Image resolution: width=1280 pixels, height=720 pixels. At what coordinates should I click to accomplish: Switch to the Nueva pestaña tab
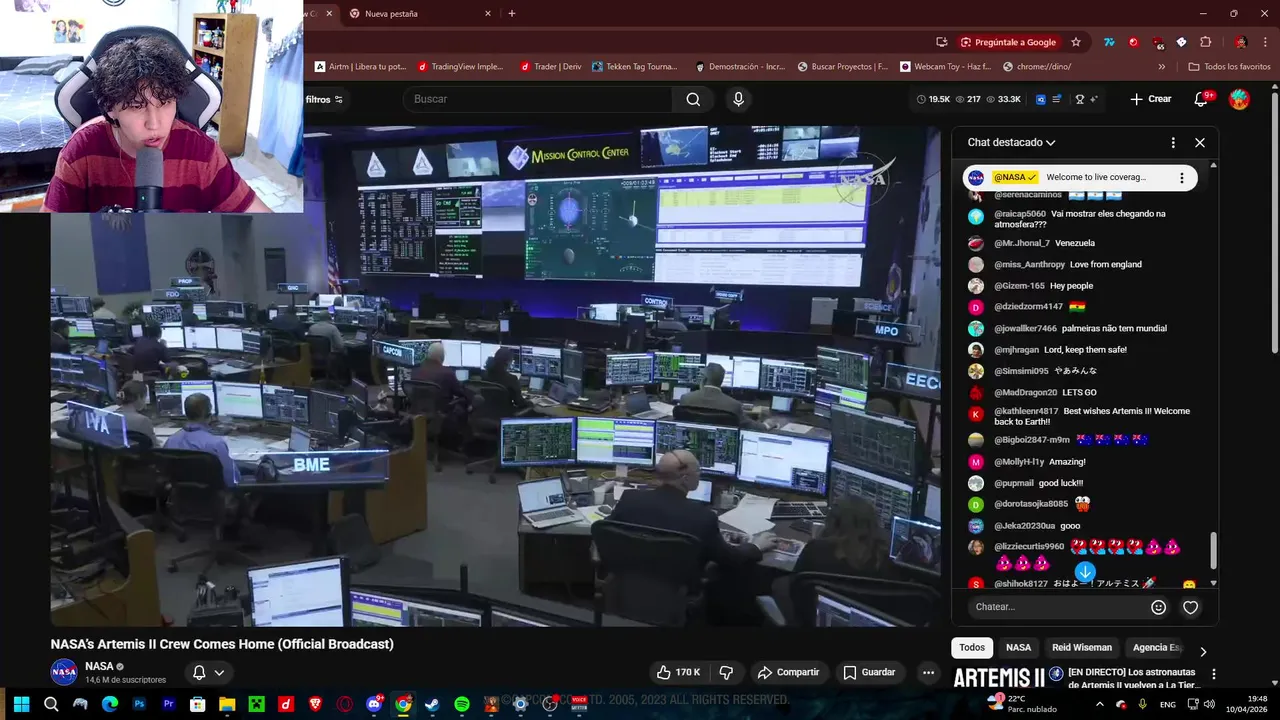coord(420,14)
